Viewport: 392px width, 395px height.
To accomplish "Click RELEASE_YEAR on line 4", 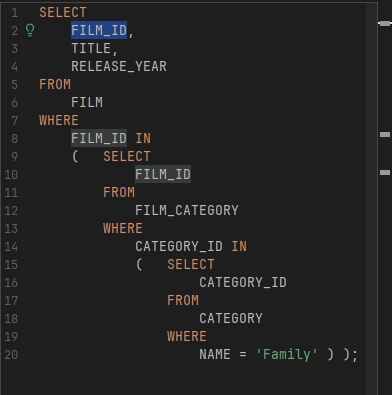I will [x=119, y=66].
